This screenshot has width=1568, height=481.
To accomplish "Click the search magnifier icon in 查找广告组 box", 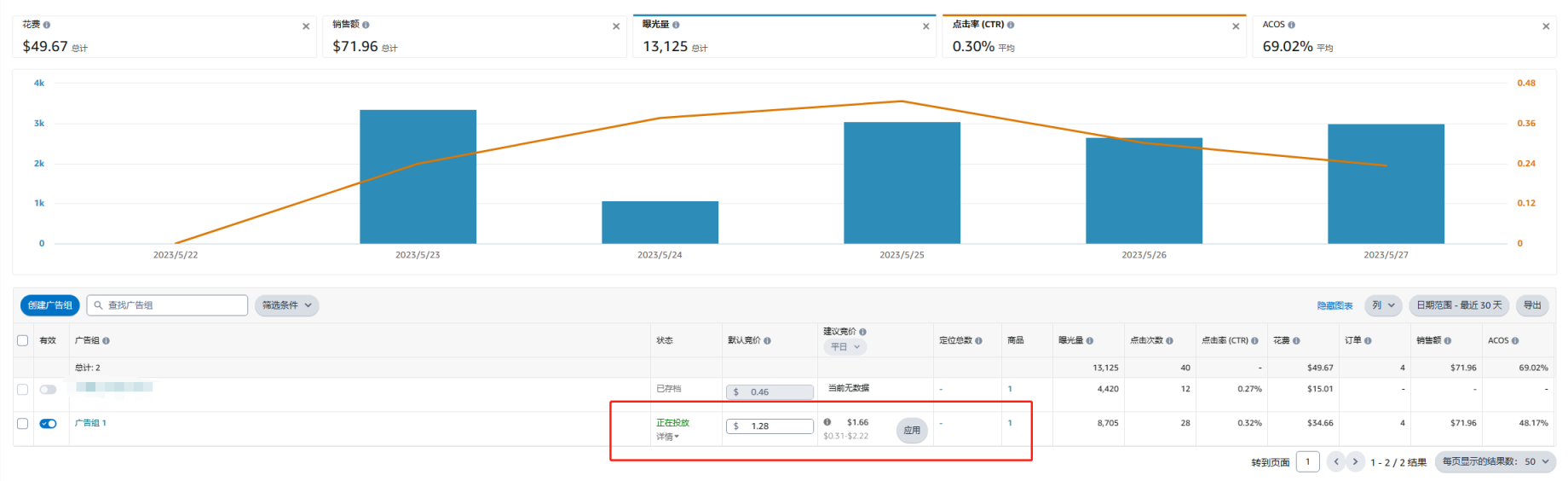I will 99,305.
